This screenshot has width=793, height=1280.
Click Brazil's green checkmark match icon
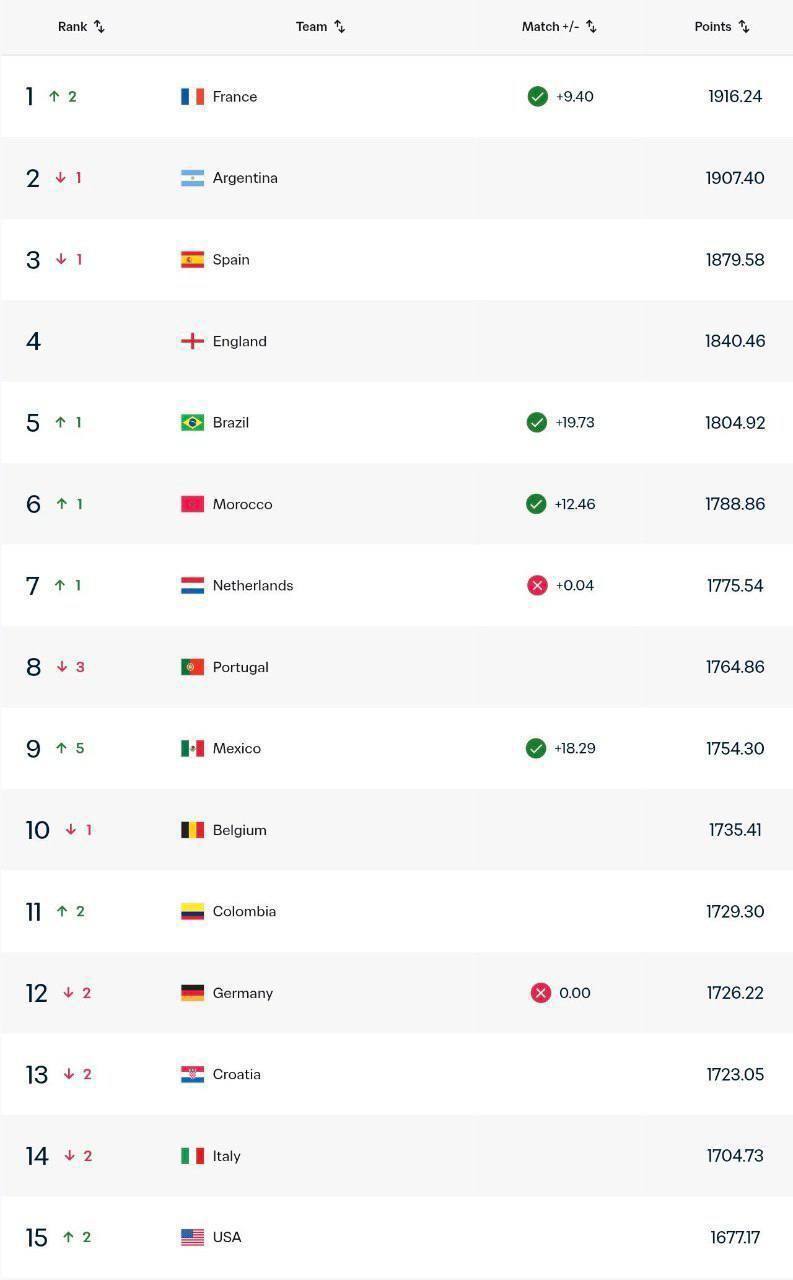coord(537,422)
